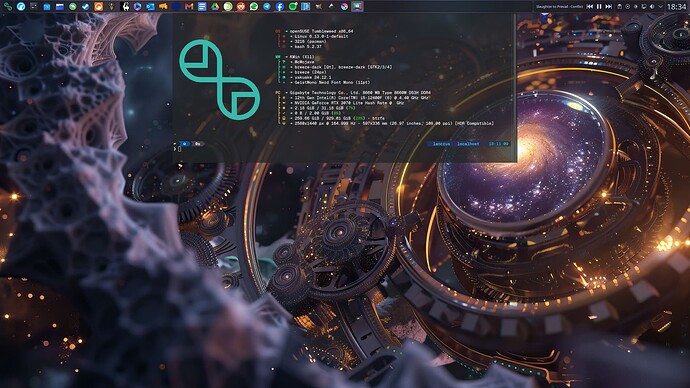Skip to previous track in media widget
Viewport: 690px width, 388px height.
point(590,7)
